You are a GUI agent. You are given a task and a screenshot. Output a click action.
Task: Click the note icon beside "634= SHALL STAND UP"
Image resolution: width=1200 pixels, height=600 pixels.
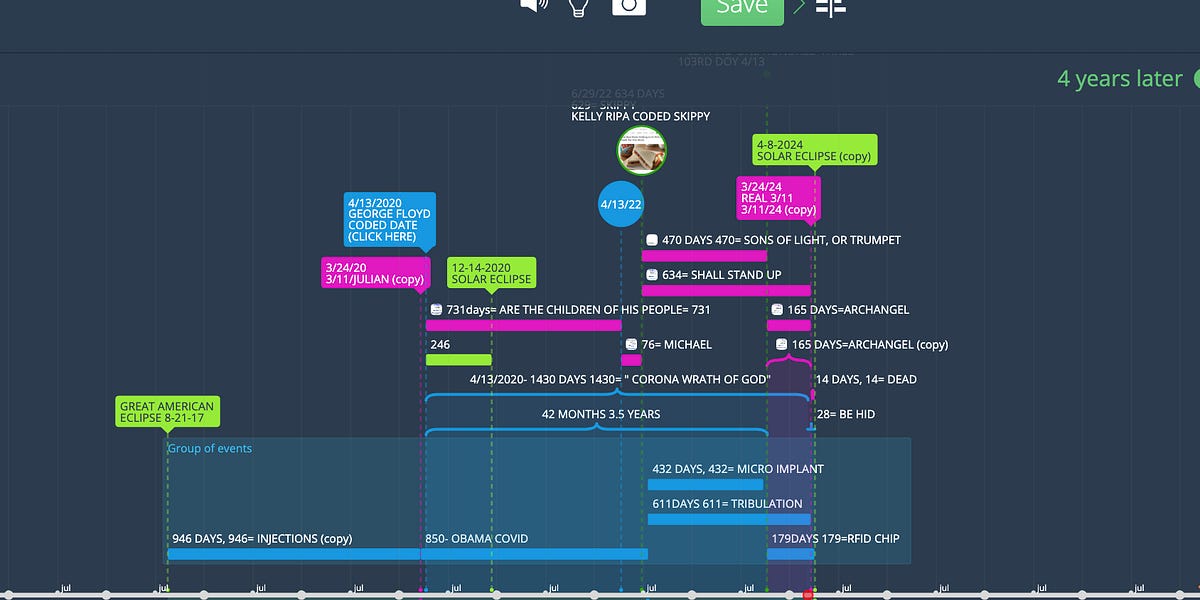[651, 274]
